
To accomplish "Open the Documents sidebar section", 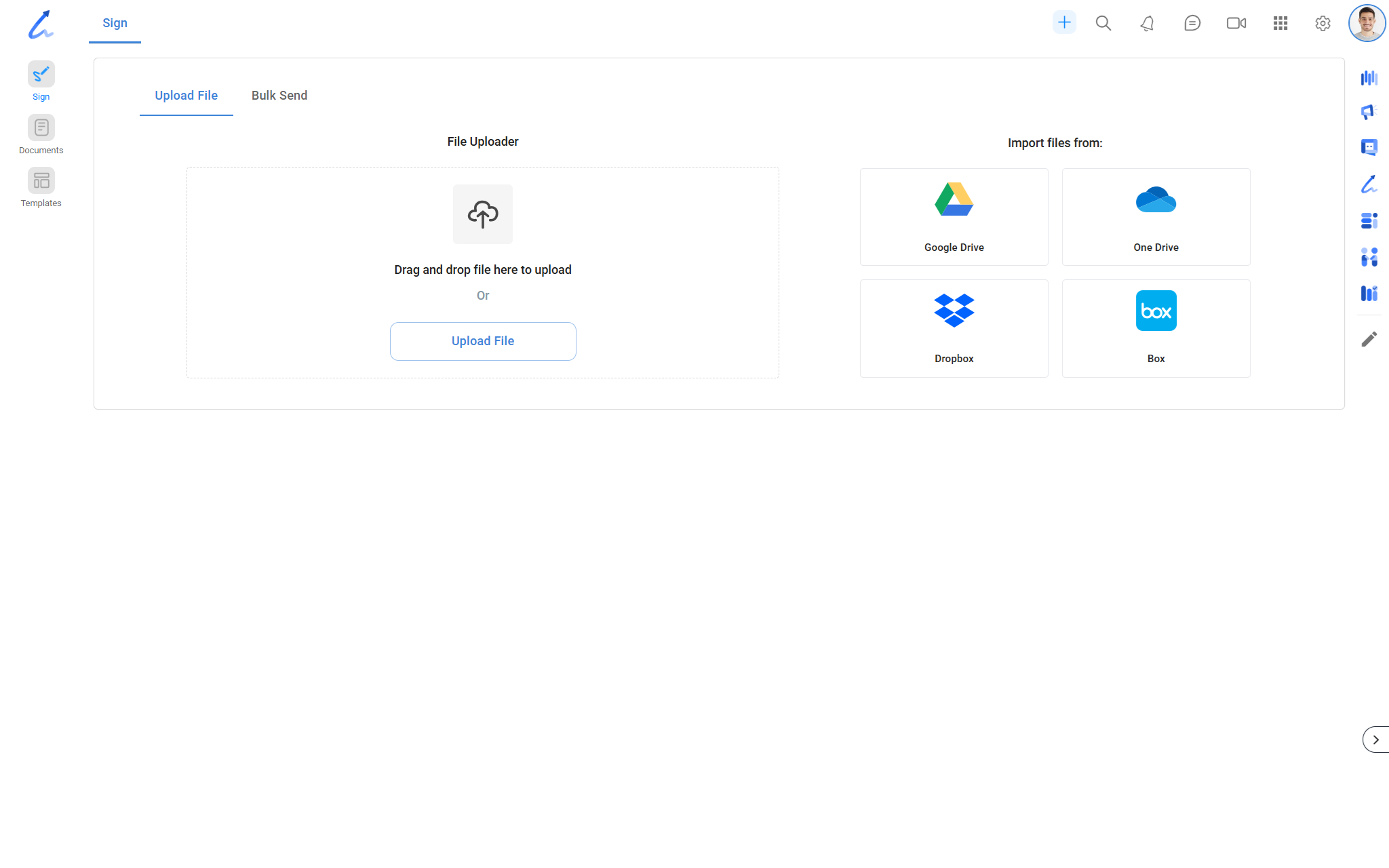I will pos(41,128).
